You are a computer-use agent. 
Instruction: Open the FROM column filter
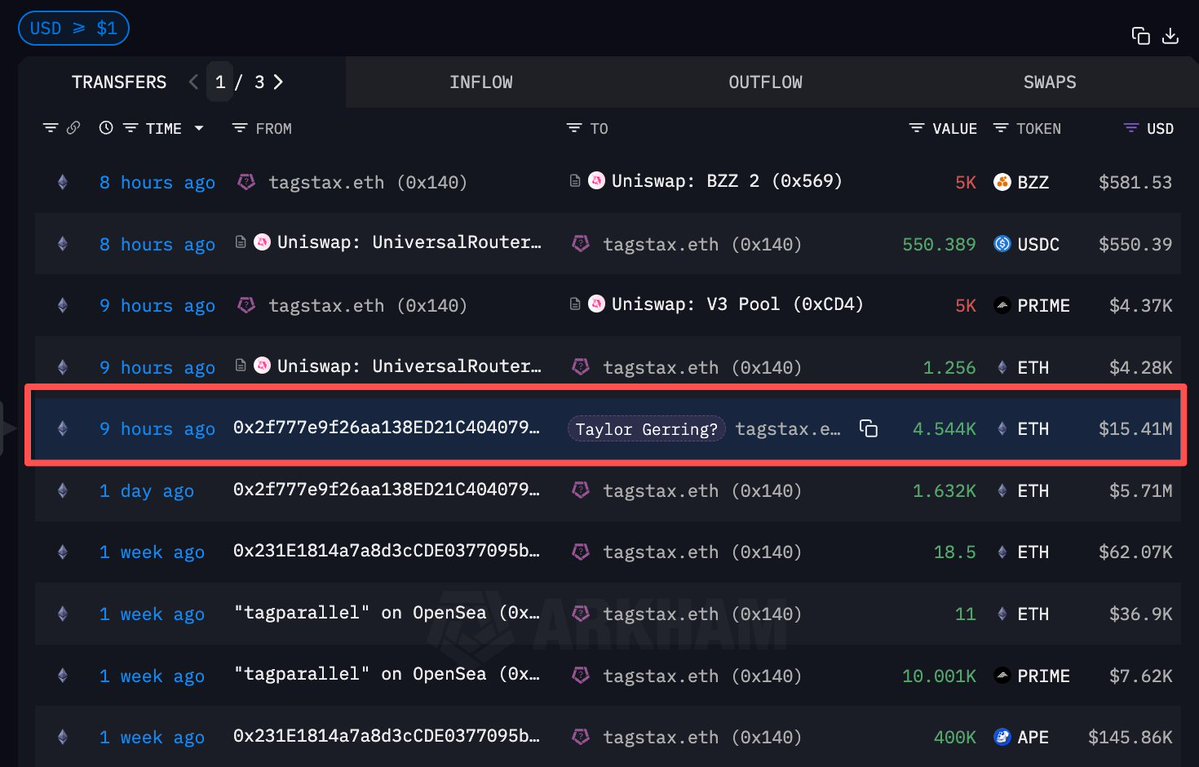click(239, 128)
